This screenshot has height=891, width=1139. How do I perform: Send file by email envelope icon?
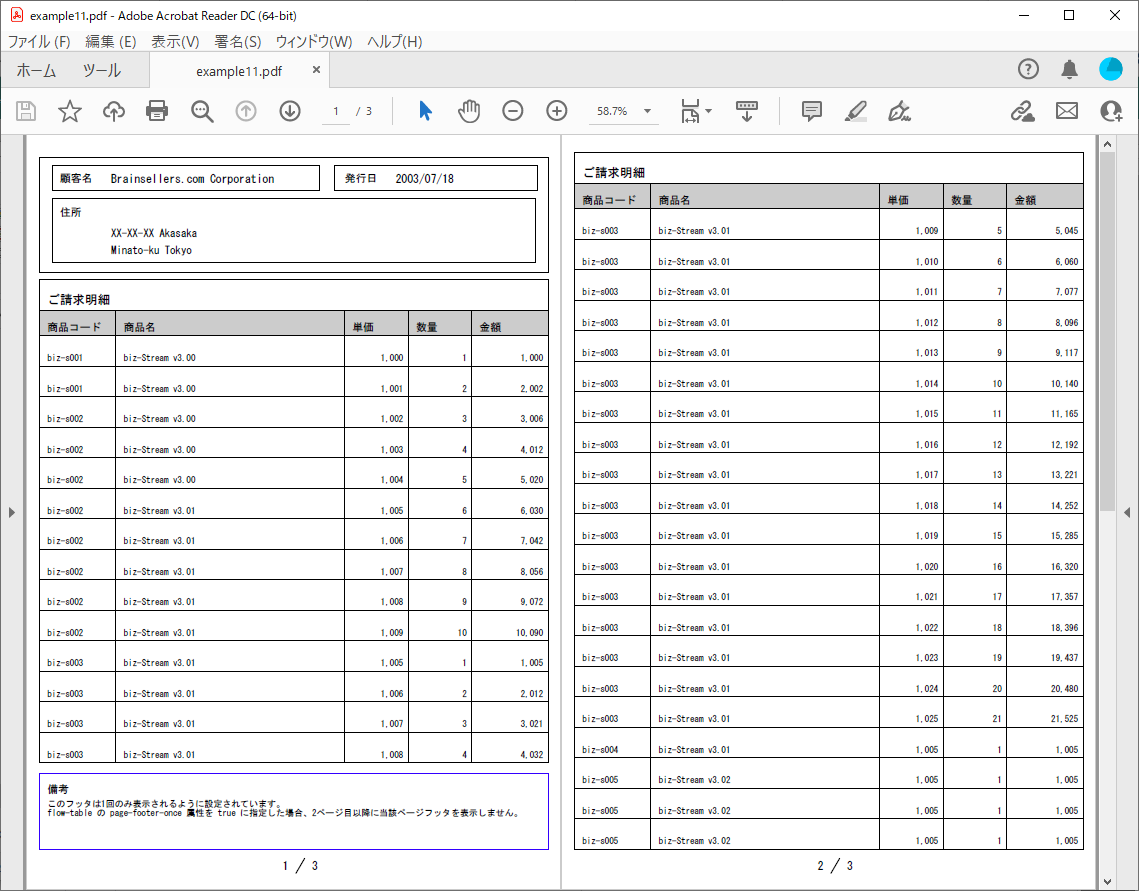click(1067, 111)
